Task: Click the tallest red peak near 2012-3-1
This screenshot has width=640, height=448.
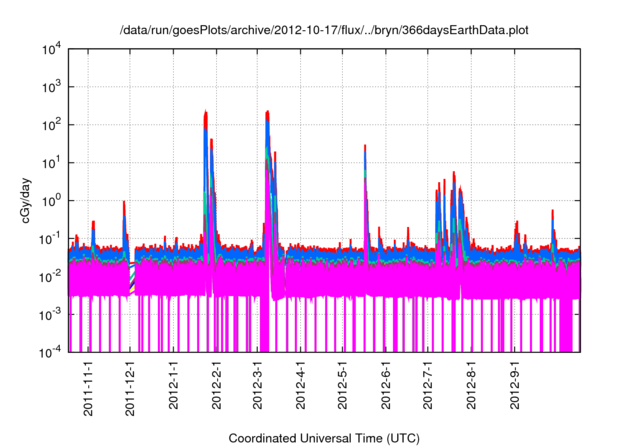Action: click(267, 114)
